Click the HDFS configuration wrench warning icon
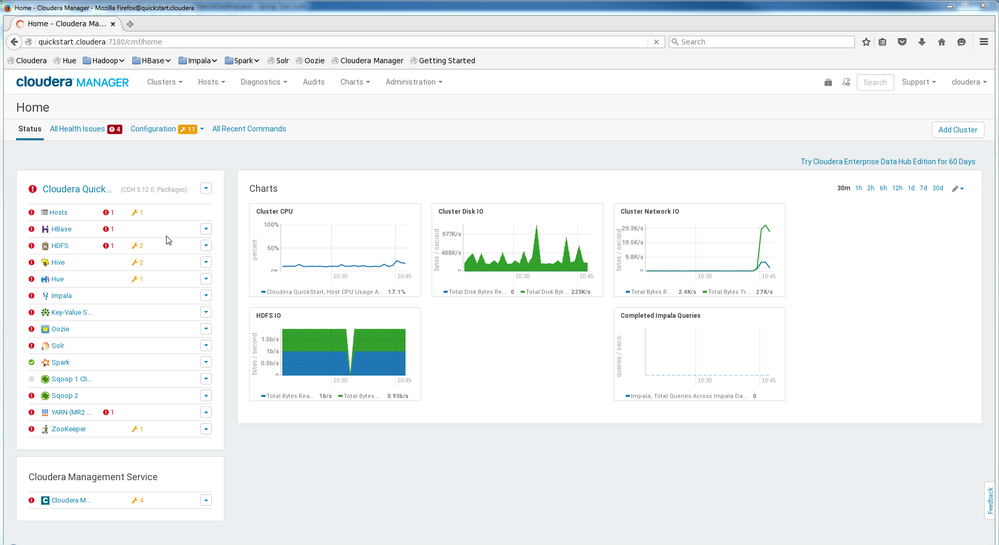Viewport: 999px width, 545px height. coord(134,246)
